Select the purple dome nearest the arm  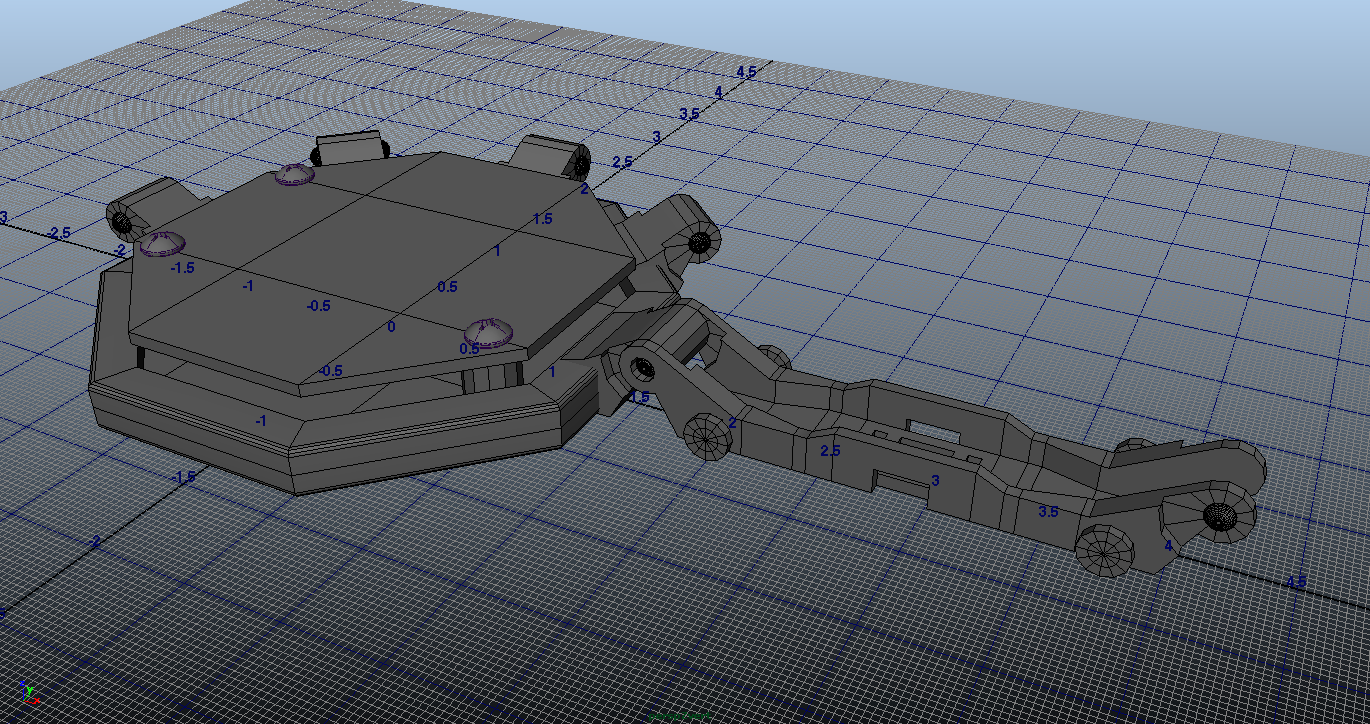click(489, 332)
